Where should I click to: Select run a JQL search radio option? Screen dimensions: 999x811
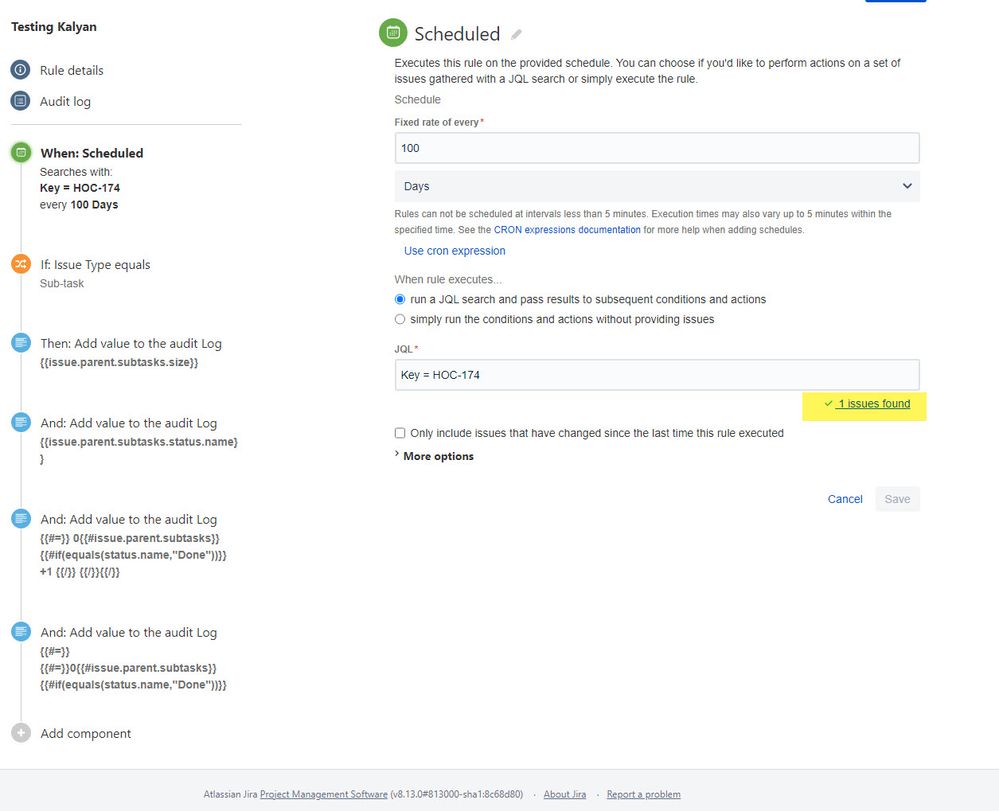coord(399,299)
